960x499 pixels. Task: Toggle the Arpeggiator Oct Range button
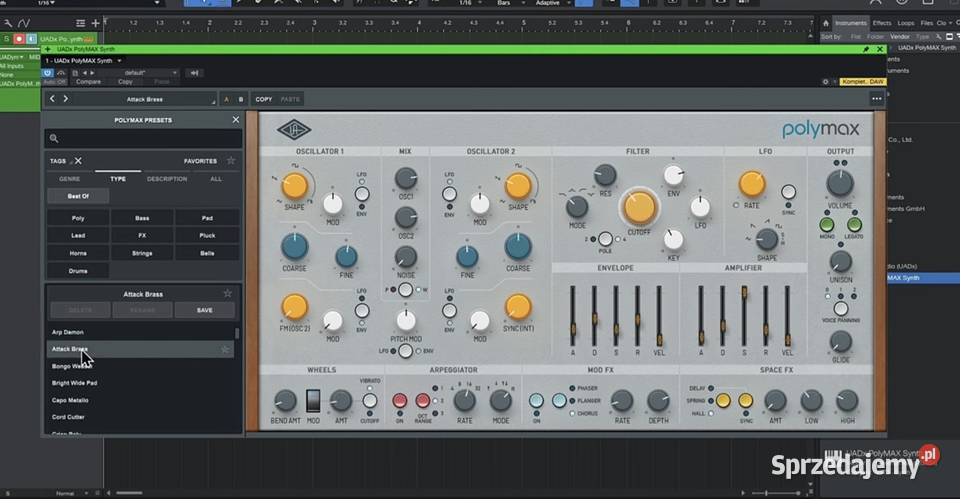(x=422, y=400)
